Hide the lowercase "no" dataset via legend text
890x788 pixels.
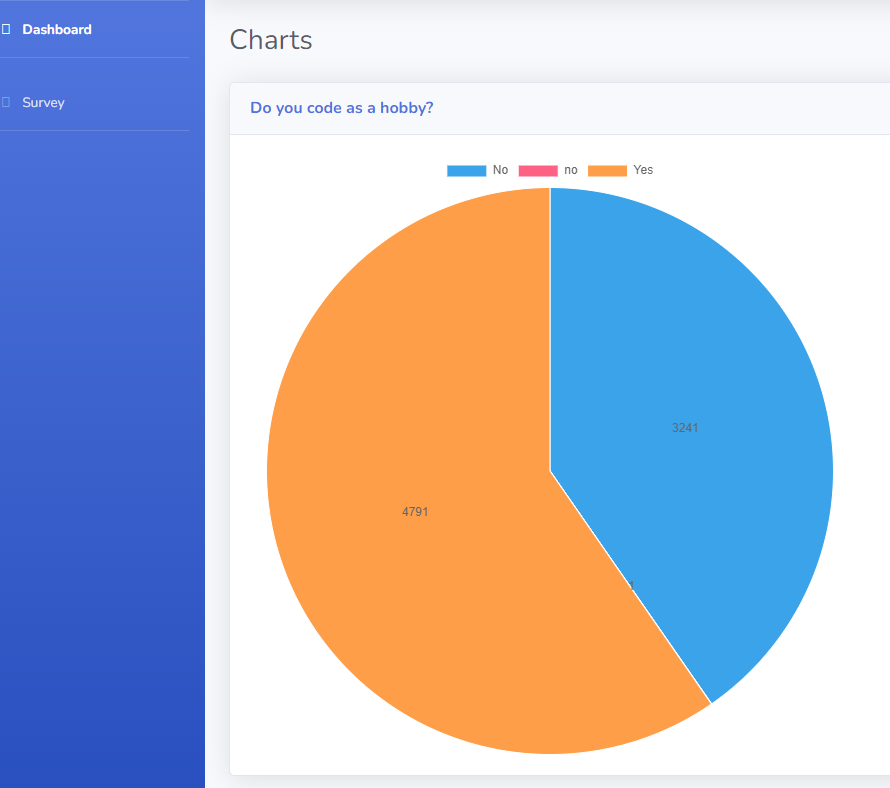click(571, 170)
